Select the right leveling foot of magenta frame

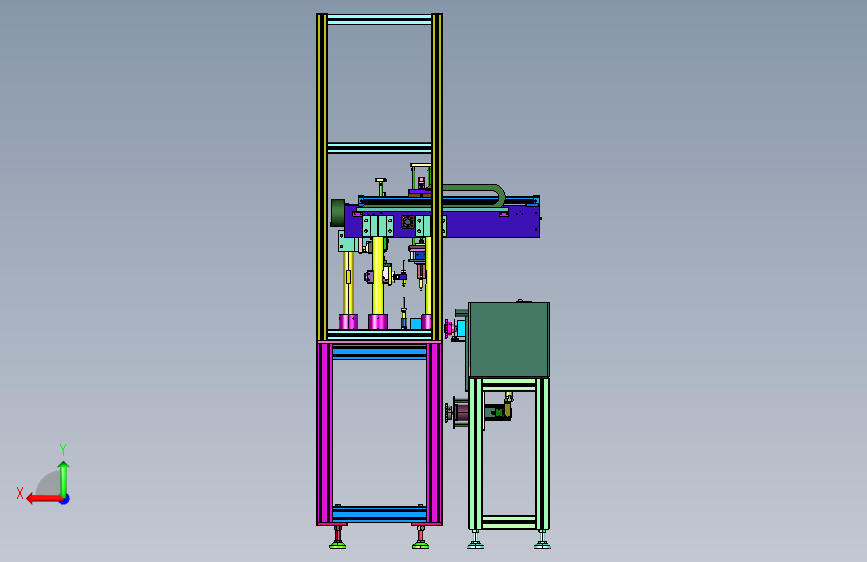(x=421, y=538)
